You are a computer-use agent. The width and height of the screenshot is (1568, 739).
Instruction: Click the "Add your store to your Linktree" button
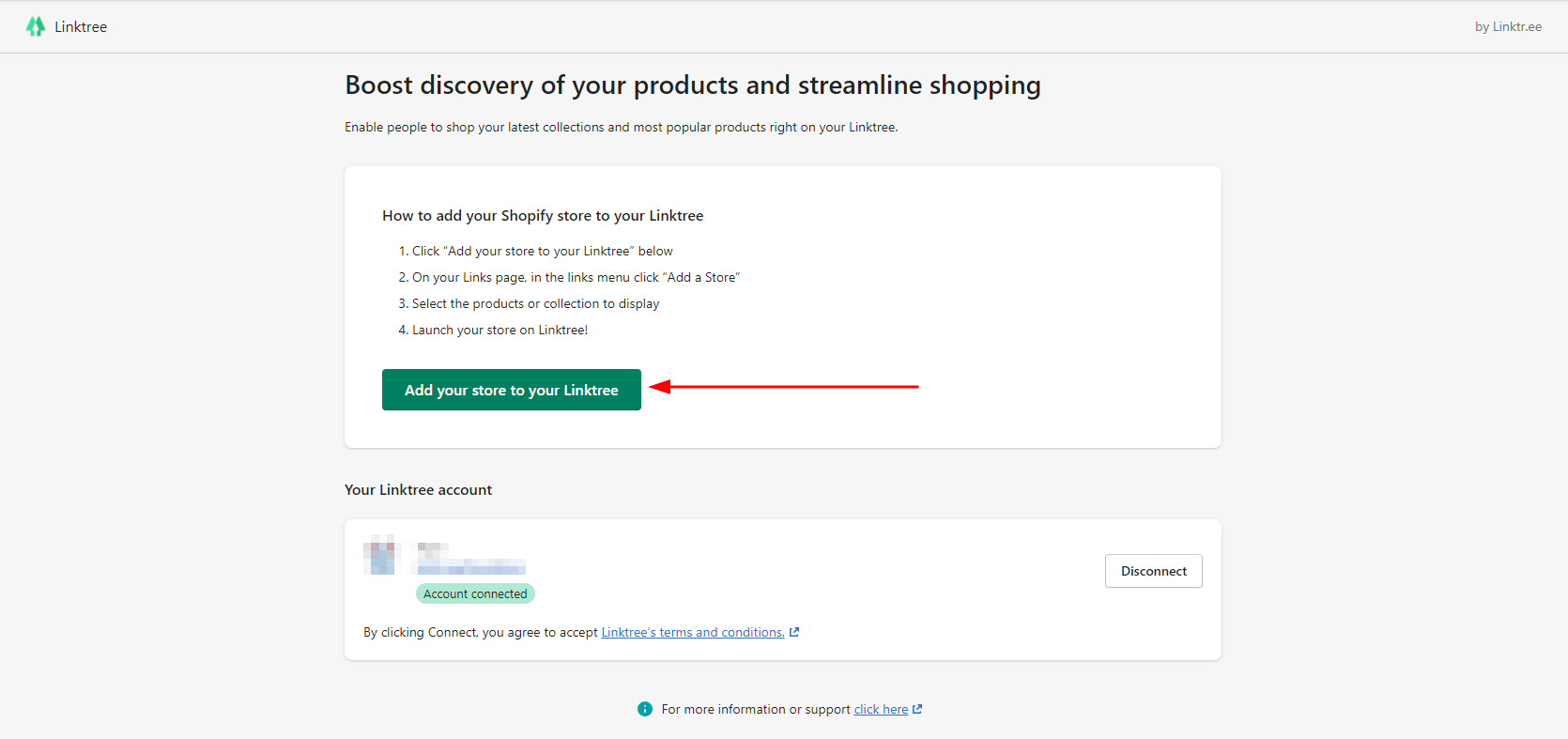pyautogui.click(x=512, y=390)
